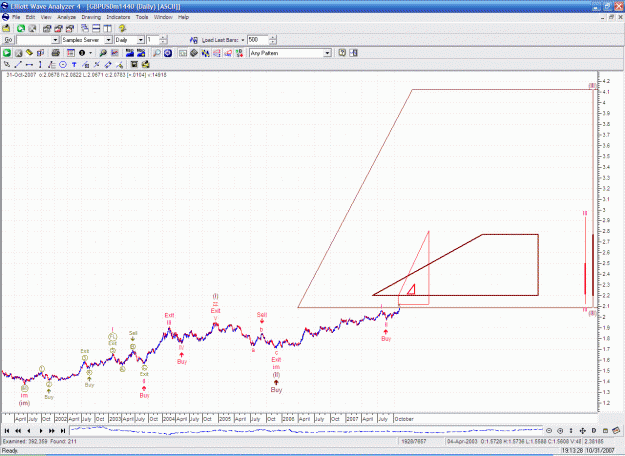
Task: Click the Load Last Bars label
Action: 220,40
